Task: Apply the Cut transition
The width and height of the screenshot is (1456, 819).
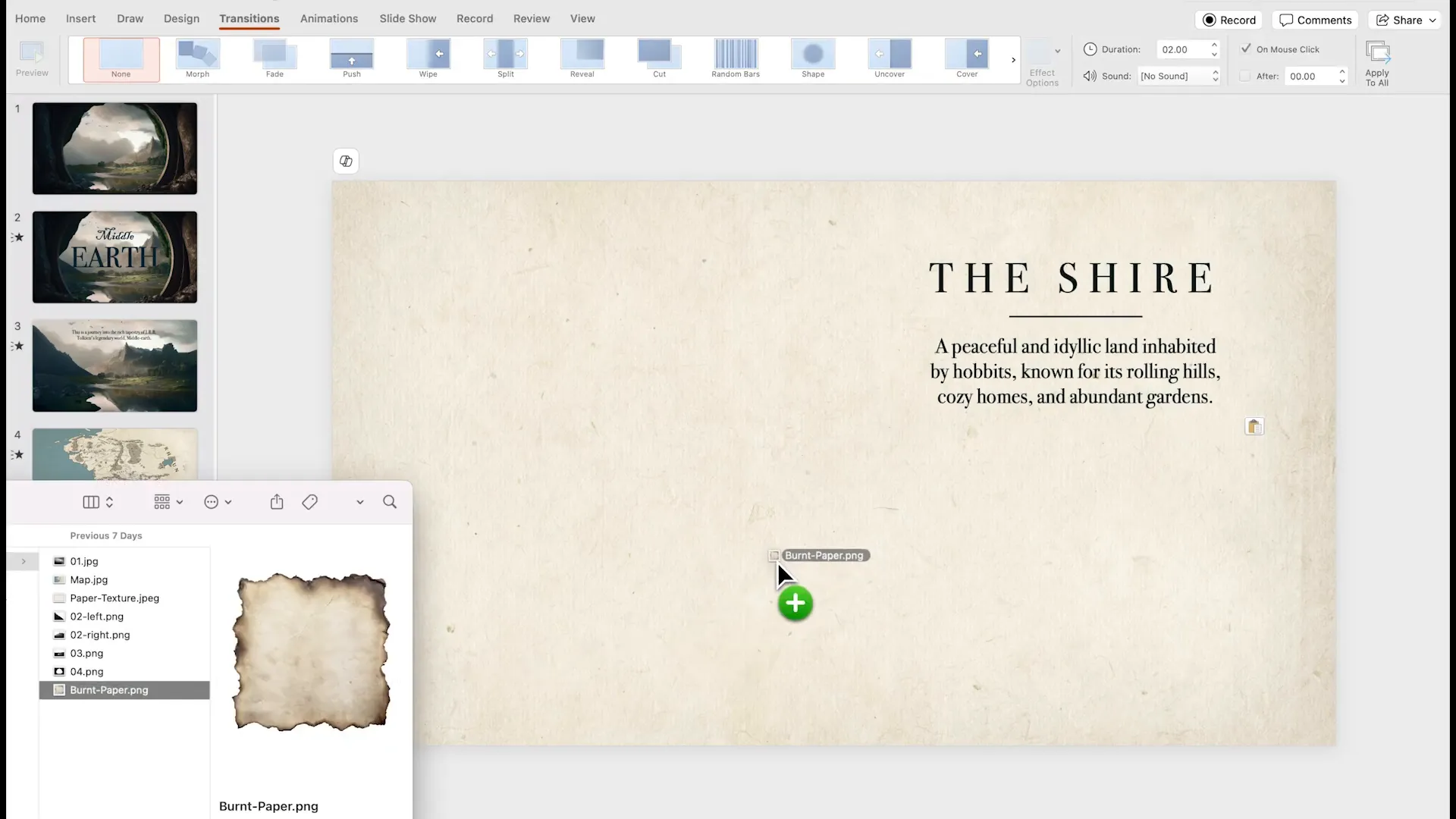Action: [x=660, y=59]
